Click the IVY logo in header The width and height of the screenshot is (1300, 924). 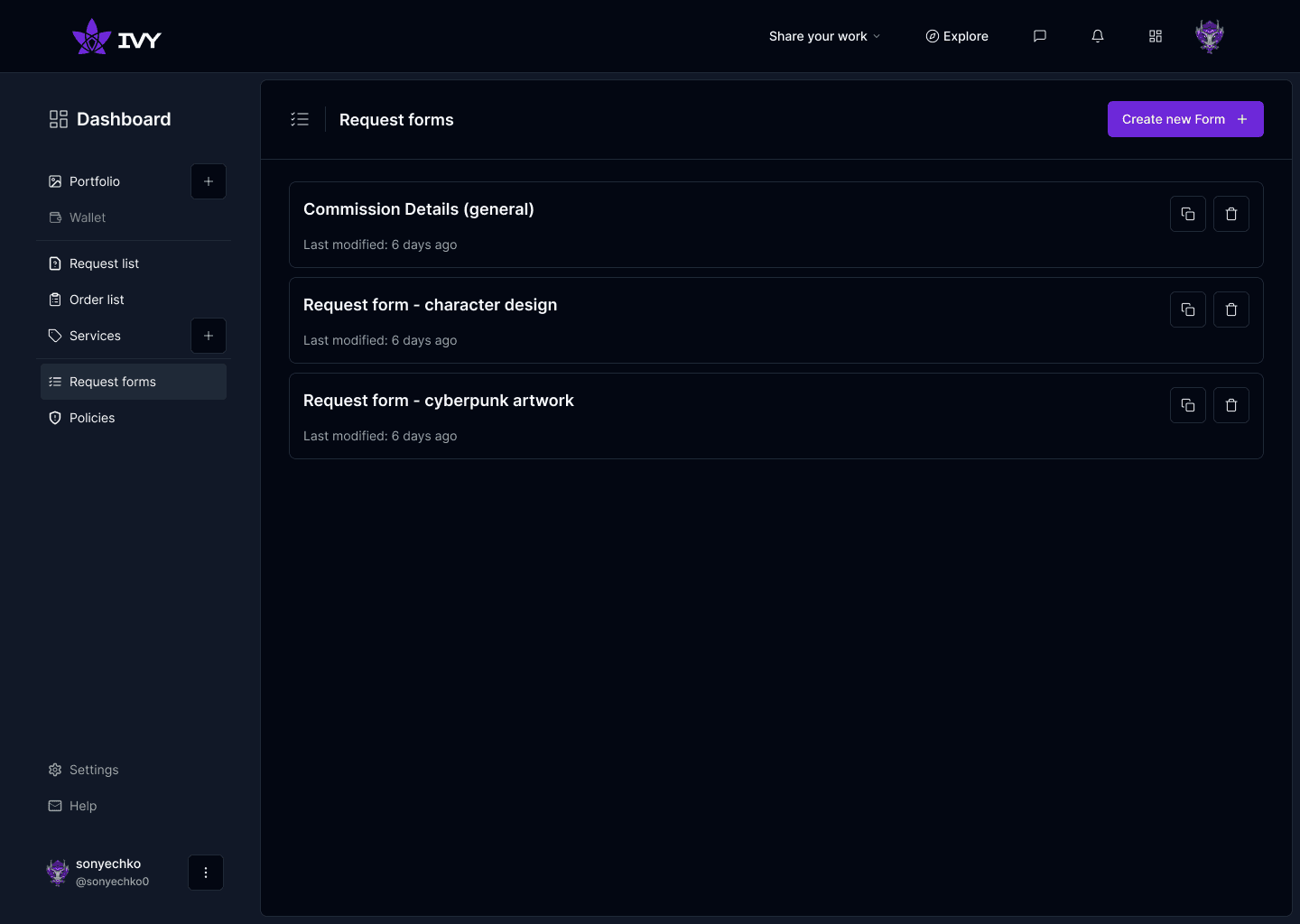point(116,37)
